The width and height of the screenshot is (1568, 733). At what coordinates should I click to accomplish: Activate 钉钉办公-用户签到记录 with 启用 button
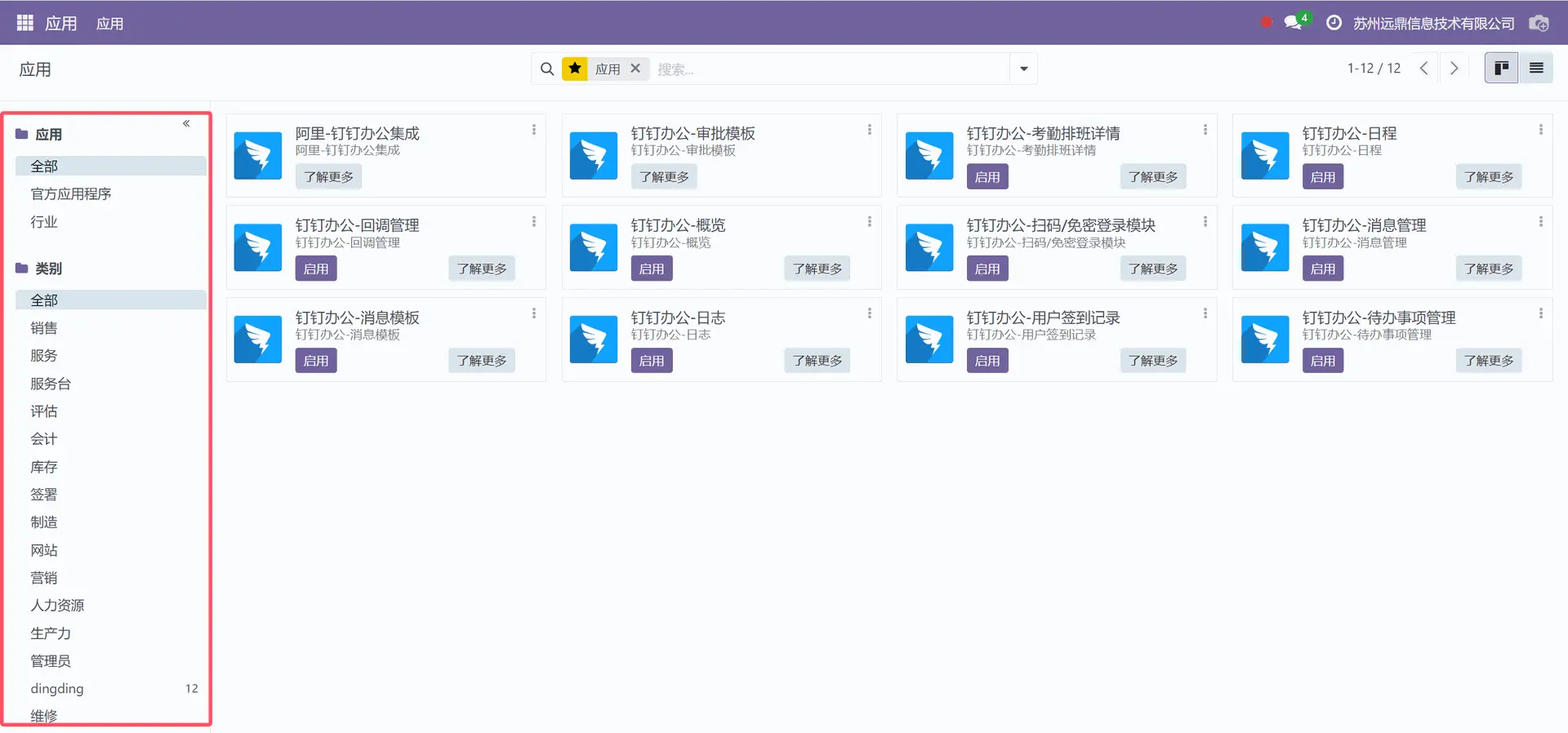pyautogui.click(x=987, y=361)
